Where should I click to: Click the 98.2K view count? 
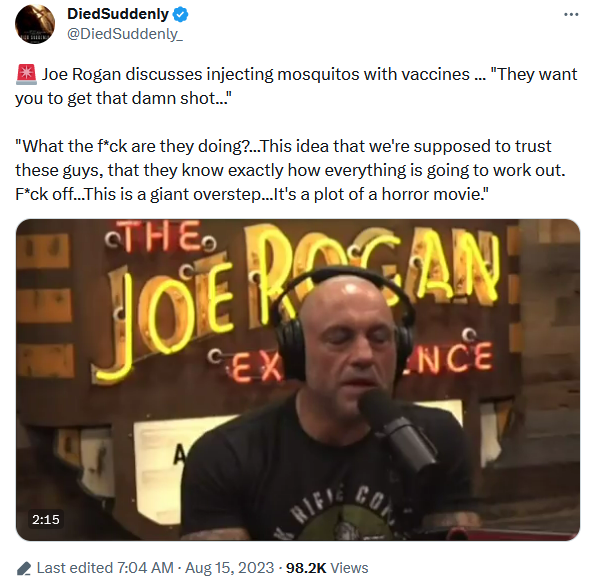(306, 568)
